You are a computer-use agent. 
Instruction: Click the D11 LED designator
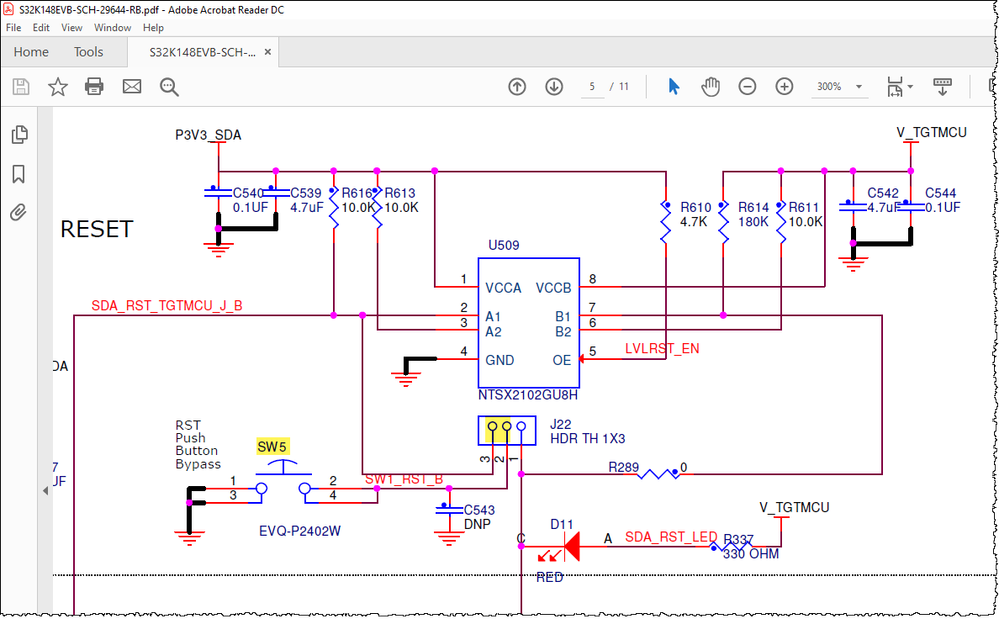click(562, 524)
